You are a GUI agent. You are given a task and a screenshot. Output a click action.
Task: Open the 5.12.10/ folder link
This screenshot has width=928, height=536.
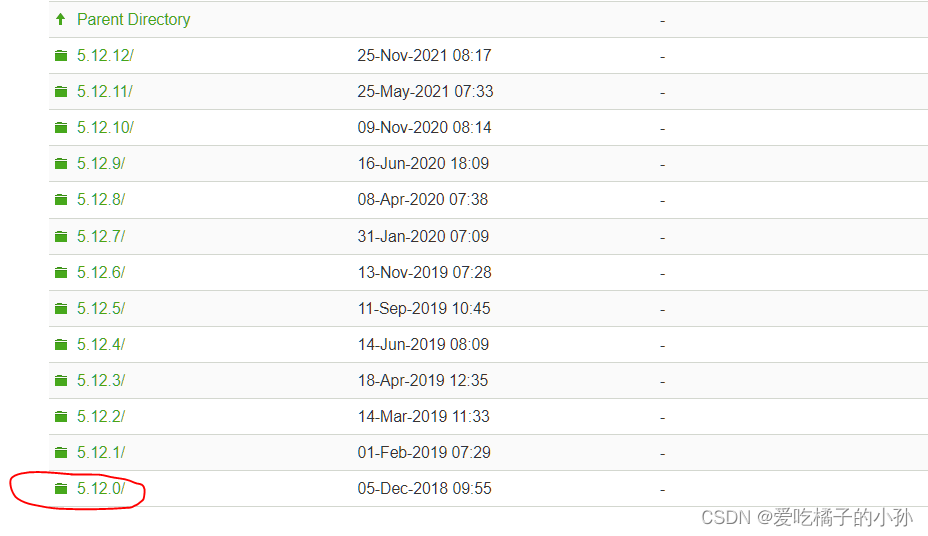click(105, 128)
